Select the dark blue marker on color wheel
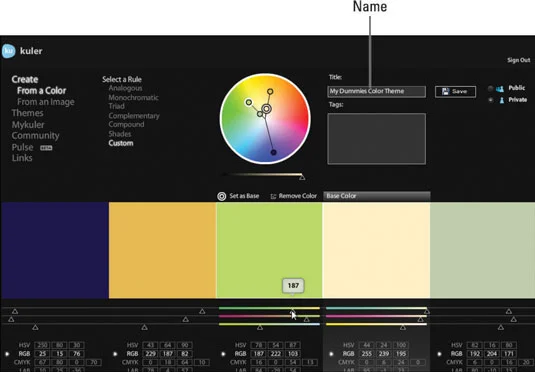This screenshot has width=535, height=372. click(273, 152)
